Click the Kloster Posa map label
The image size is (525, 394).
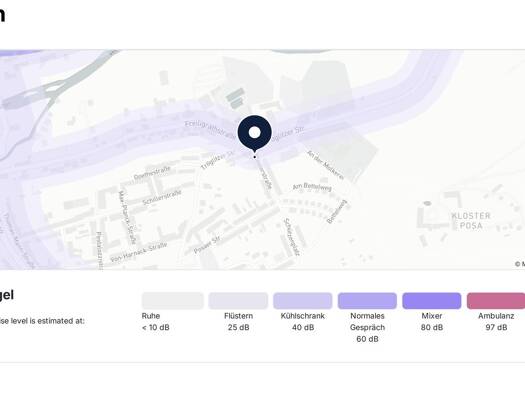click(471, 221)
